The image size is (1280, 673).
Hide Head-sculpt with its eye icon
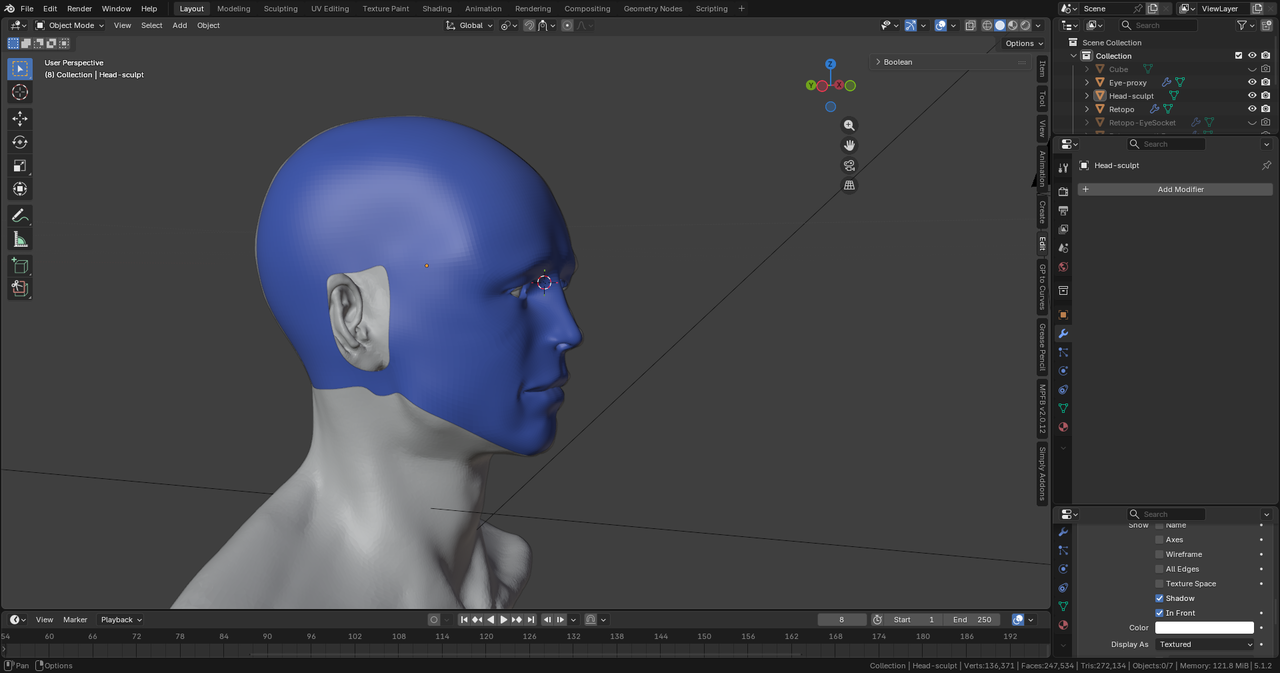(x=1252, y=96)
